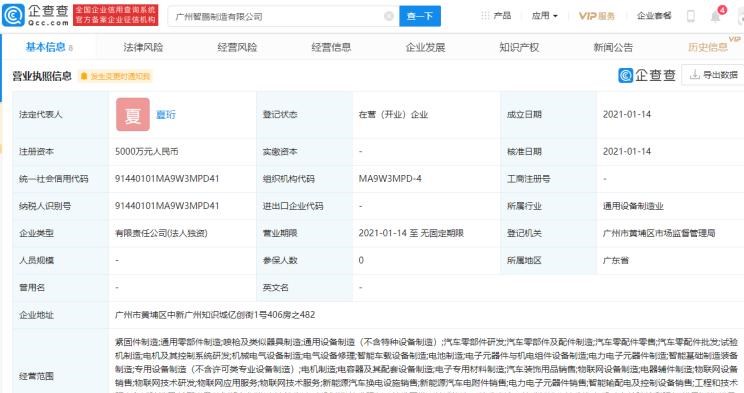
Task: Select the 广东省 region value
Action: 615,260
